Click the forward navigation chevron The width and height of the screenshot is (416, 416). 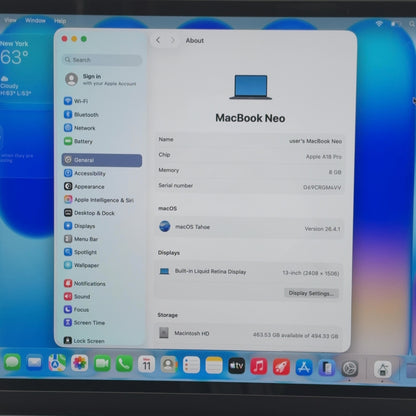(x=172, y=40)
